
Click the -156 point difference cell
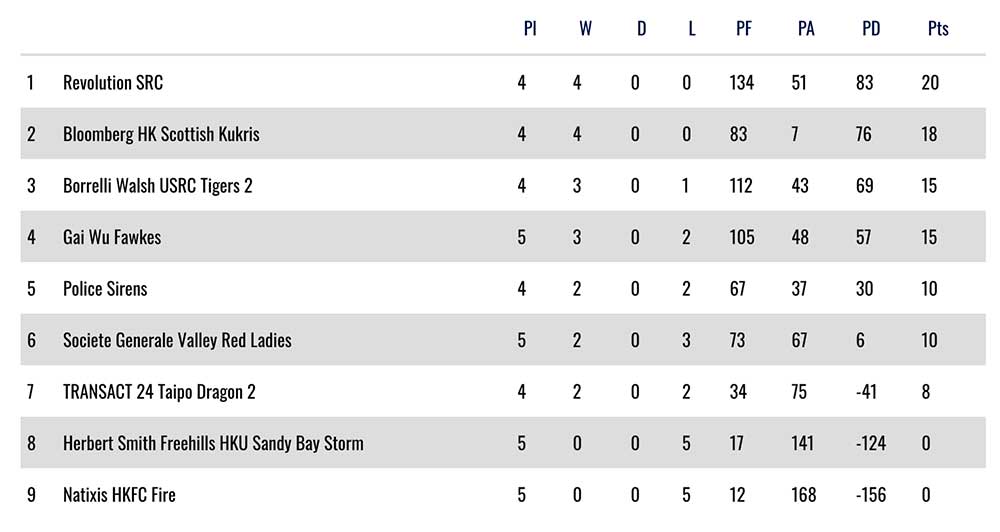[x=869, y=495]
